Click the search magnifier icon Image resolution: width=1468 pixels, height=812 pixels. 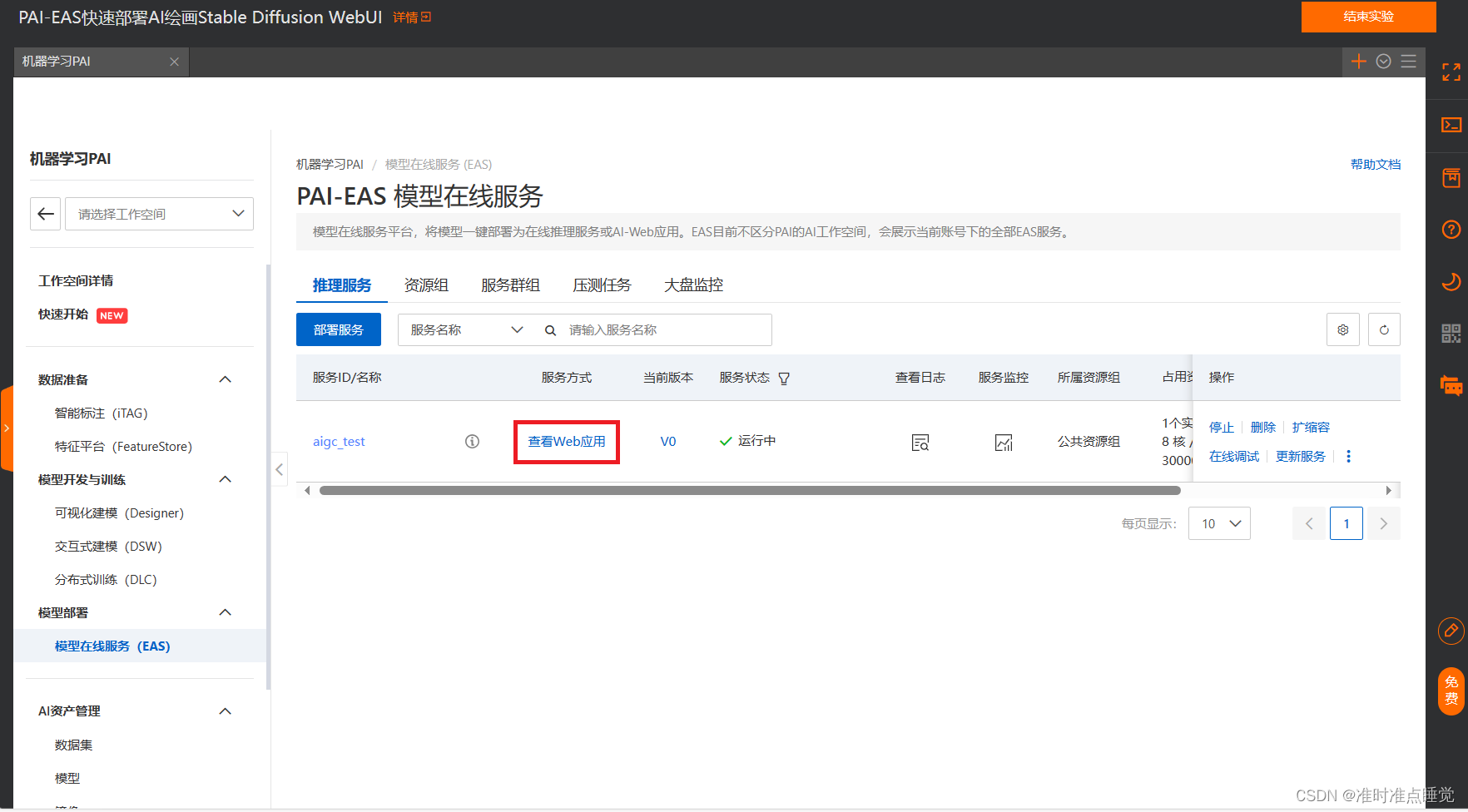[550, 330]
